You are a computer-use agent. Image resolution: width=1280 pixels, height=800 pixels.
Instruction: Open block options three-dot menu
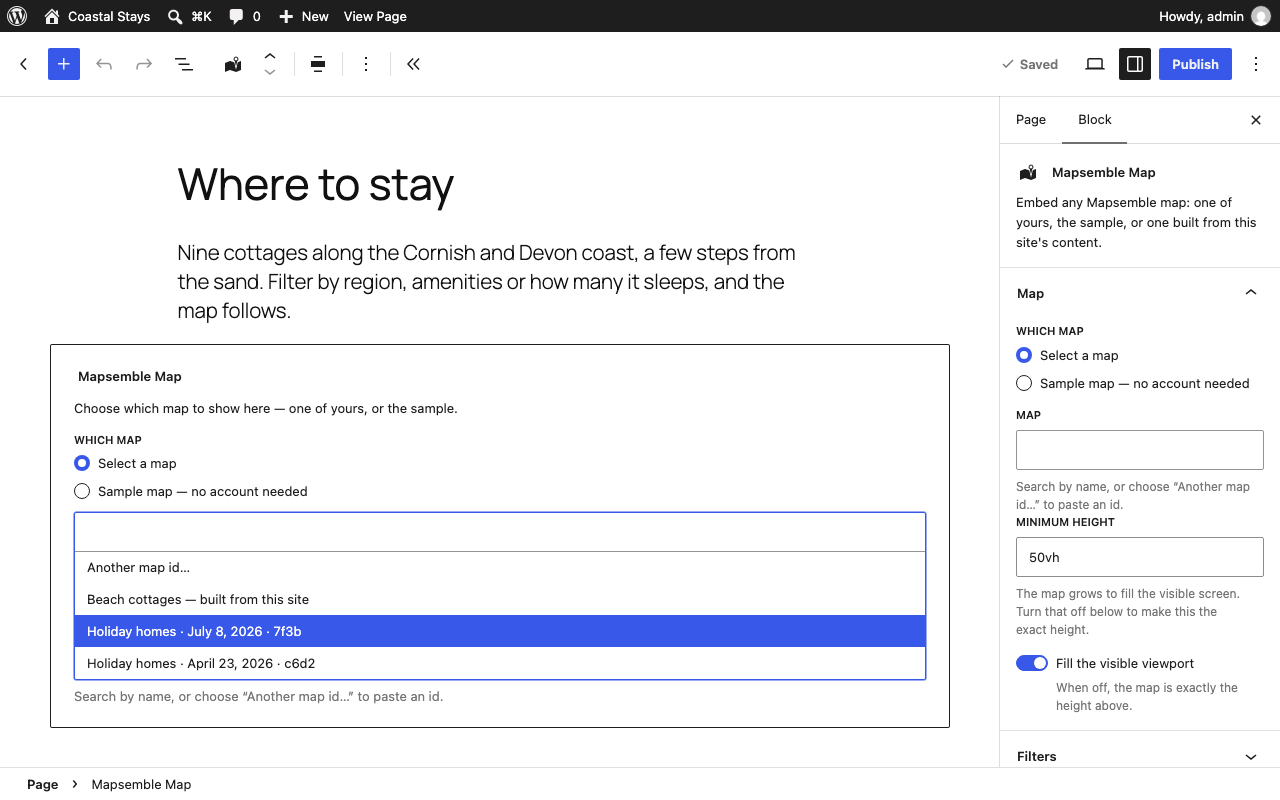[366, 64]
